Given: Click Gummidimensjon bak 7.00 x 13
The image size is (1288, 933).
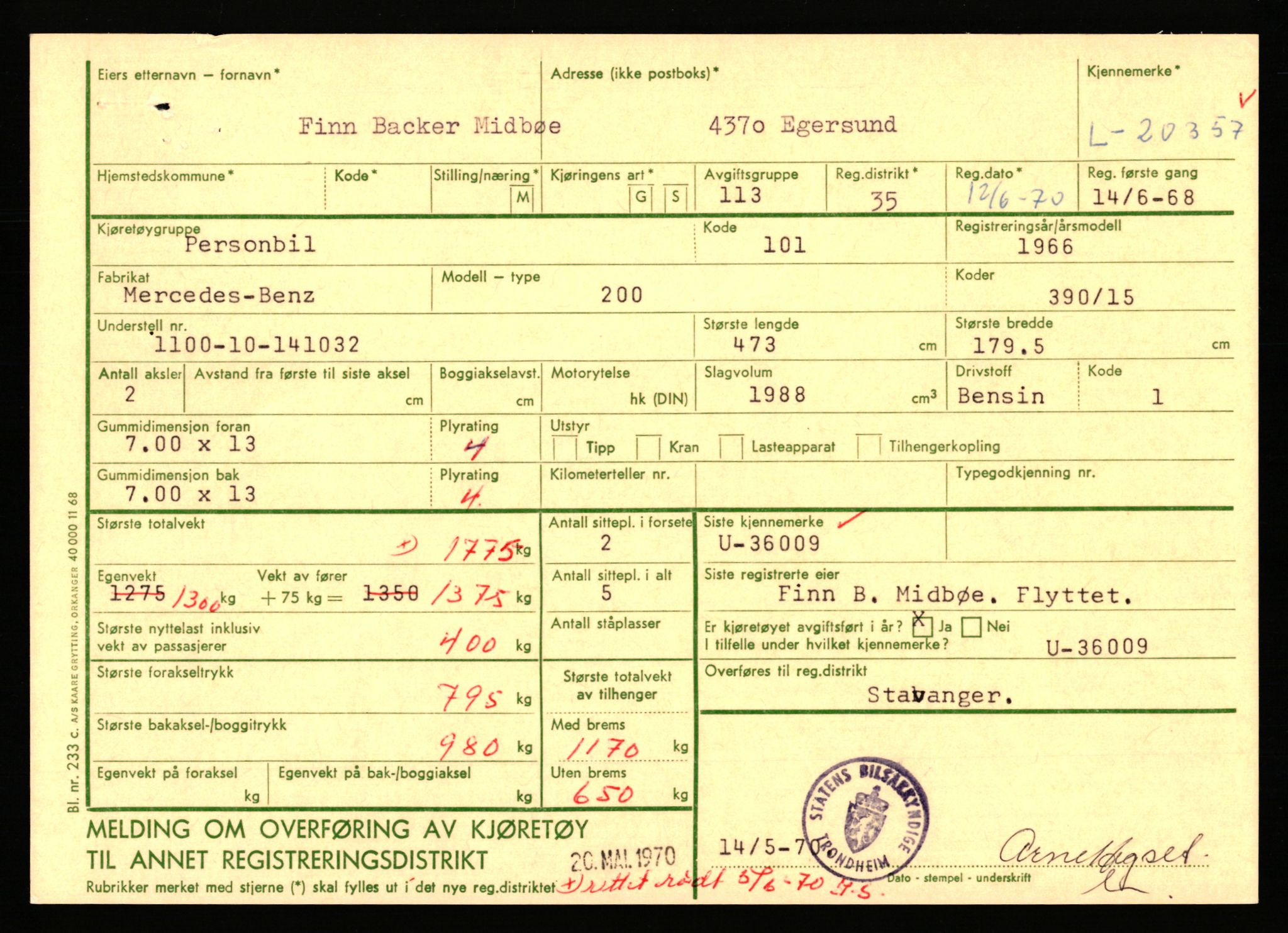Looking at the screenshot, I should [x=191, y=494].
